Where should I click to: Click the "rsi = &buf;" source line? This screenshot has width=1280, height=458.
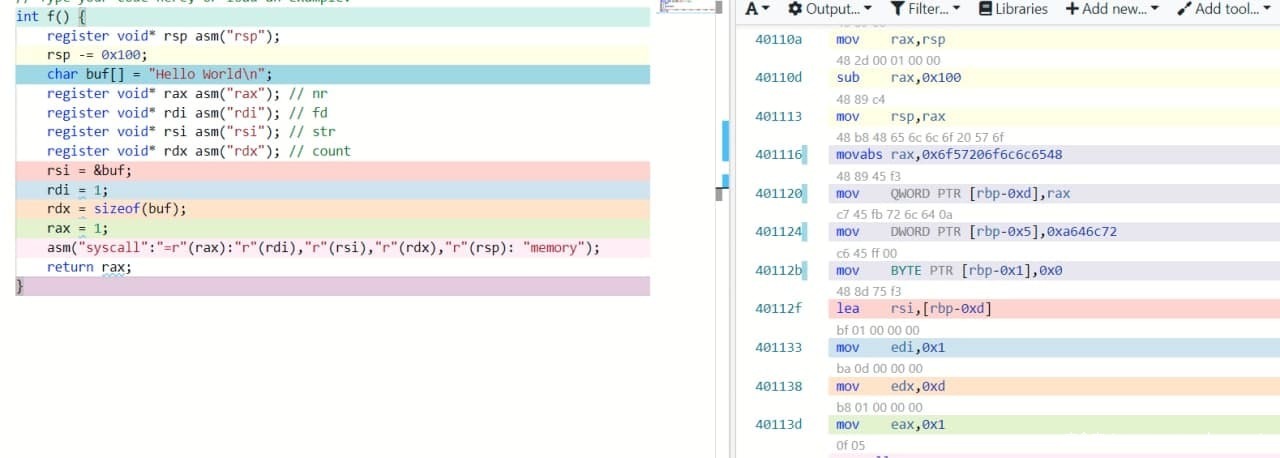pos(89,171)
